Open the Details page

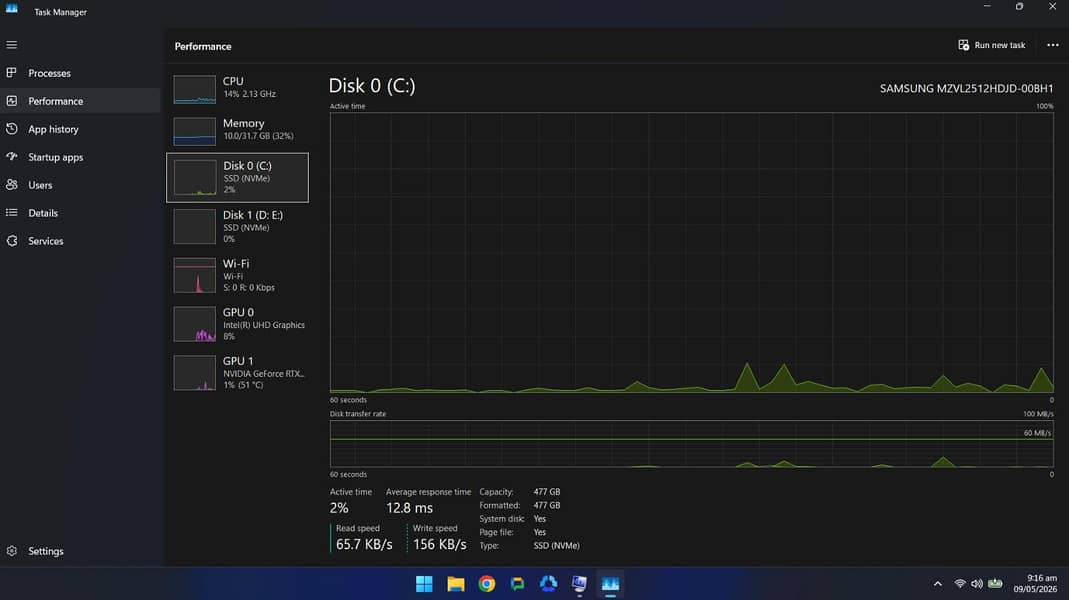click(x=80, y=213)
